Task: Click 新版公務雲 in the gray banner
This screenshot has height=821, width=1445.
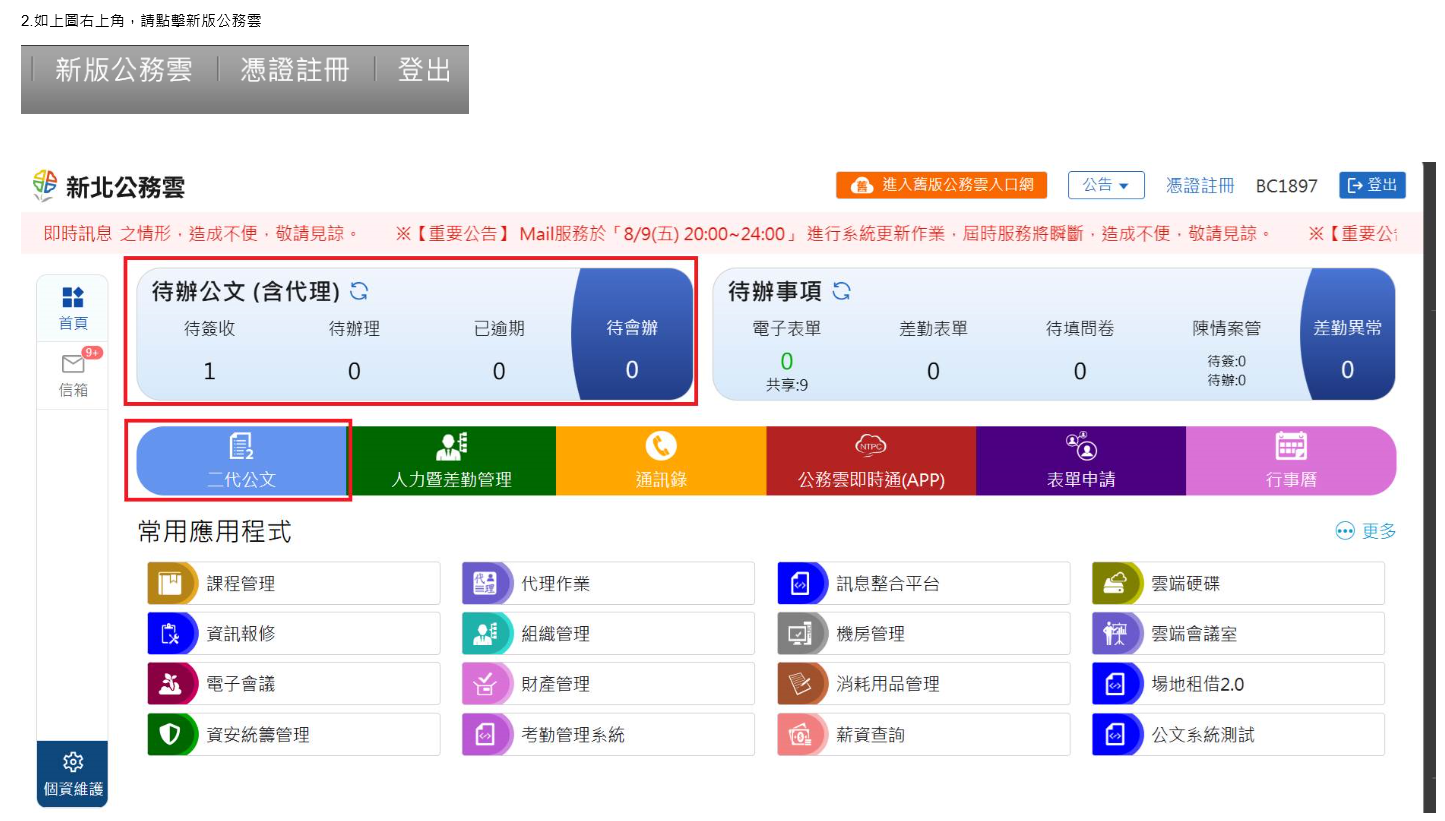Action: click(x=123, y=70)
